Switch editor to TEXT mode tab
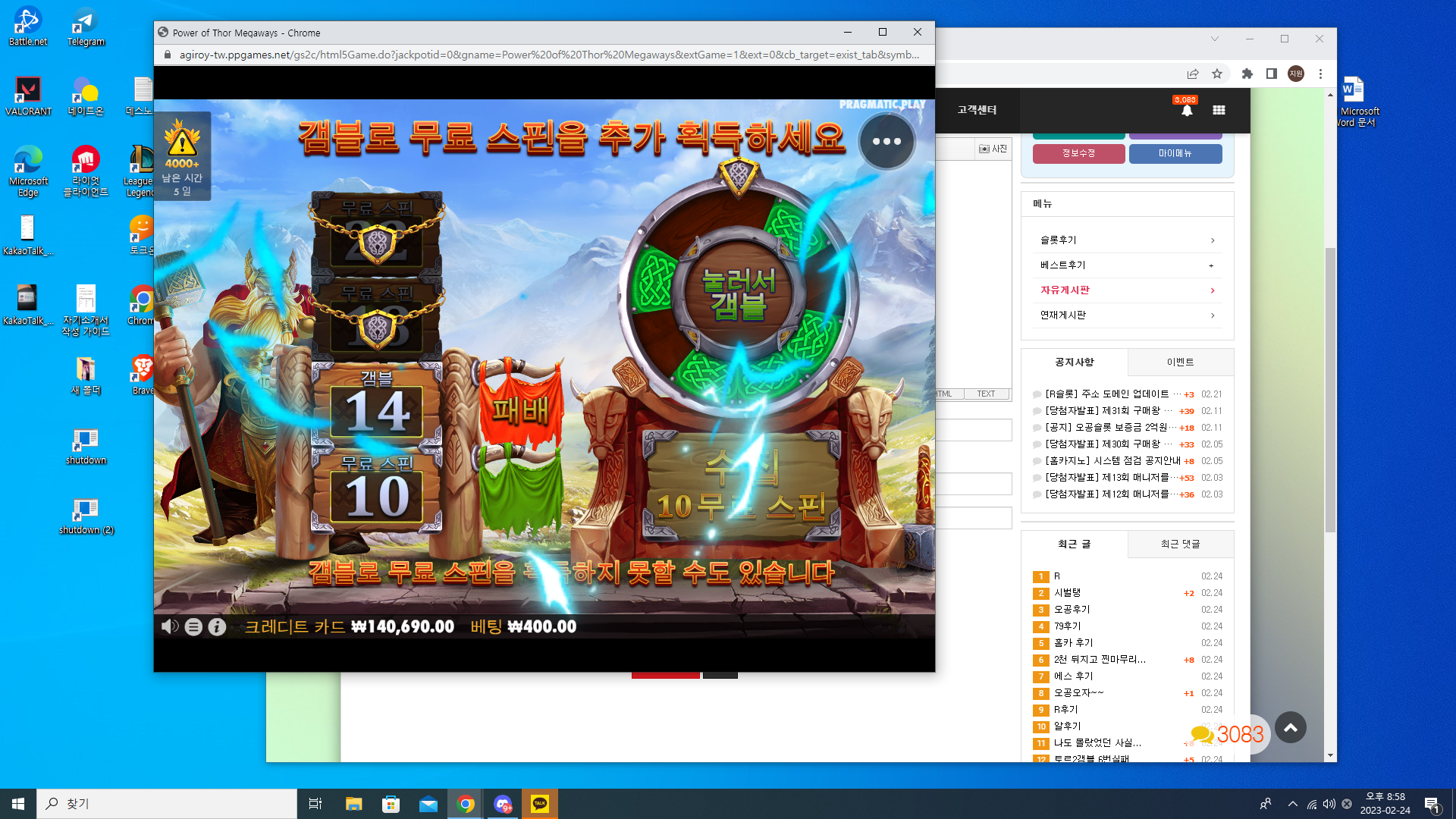 point(986,394)
